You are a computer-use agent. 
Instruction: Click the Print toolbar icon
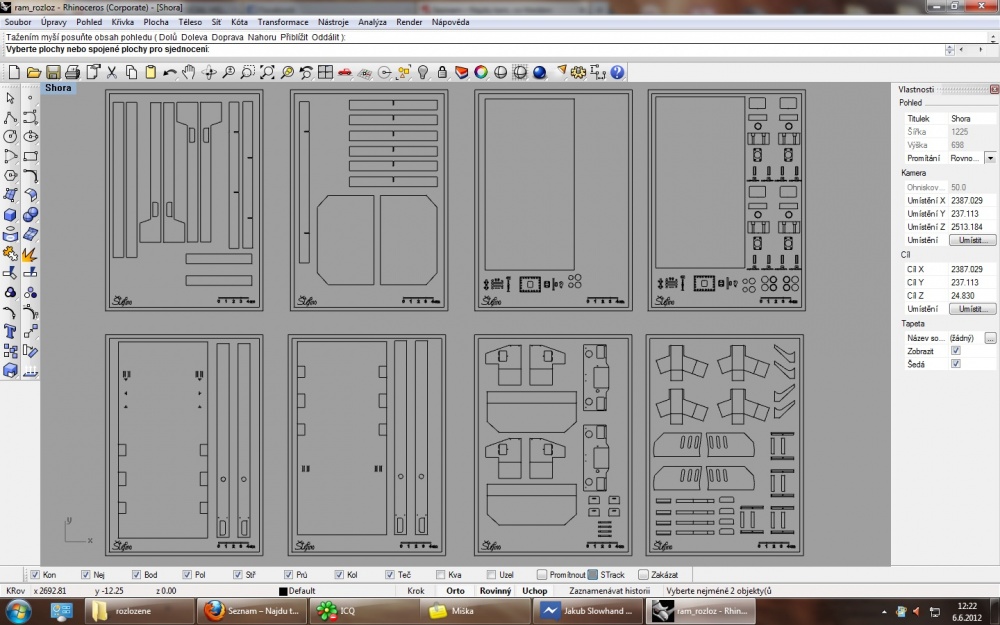(x=73, y=72)
